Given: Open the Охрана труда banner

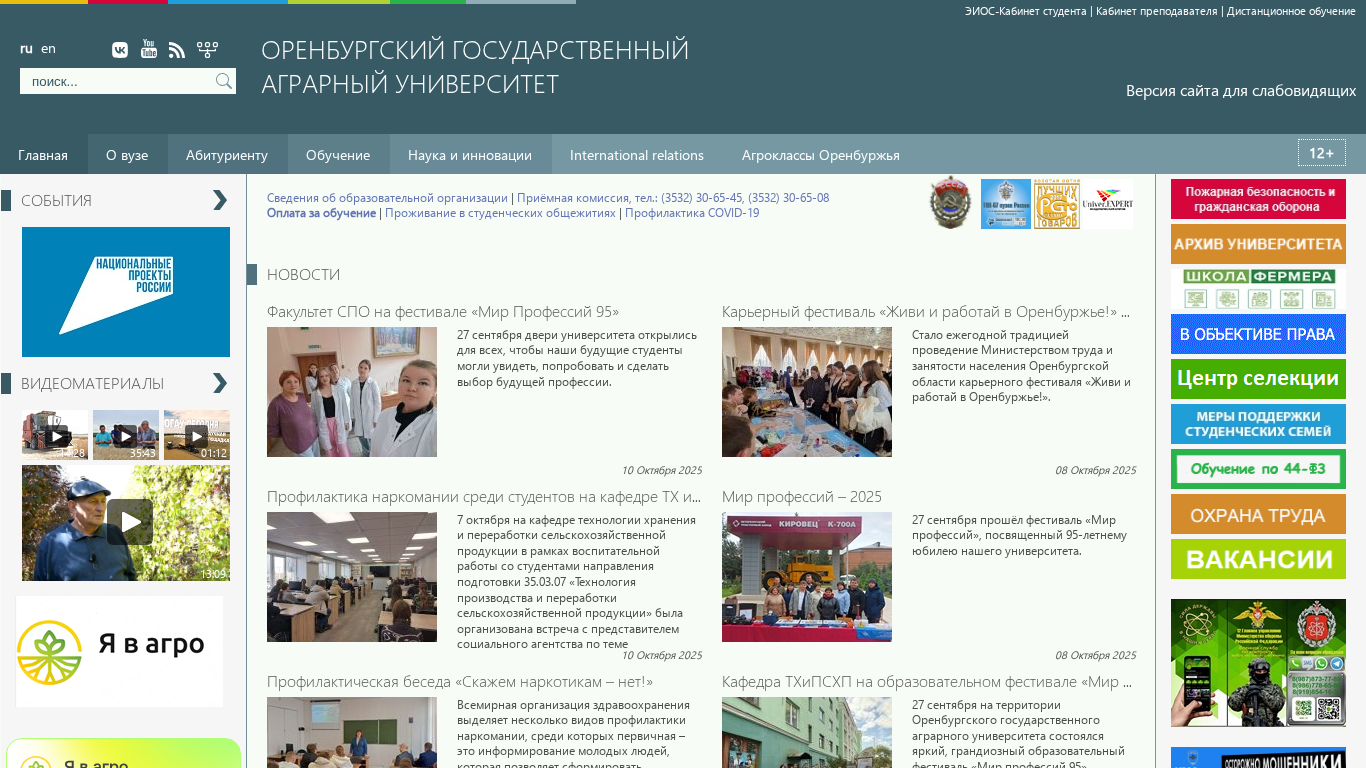Looking at the screenshot, I should [1258, 514].
